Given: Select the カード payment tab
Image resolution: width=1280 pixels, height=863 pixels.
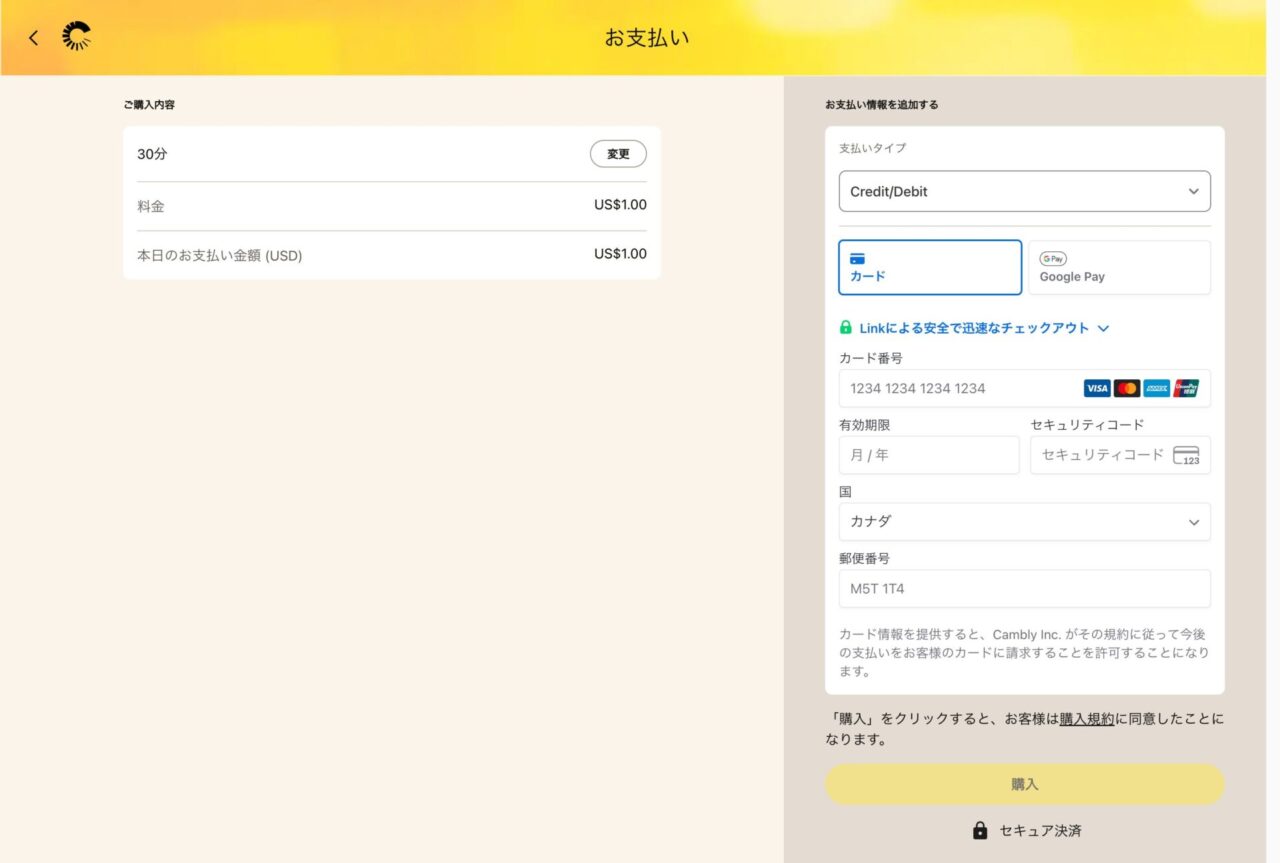Looking at the screenshot, I should (929, 267).
